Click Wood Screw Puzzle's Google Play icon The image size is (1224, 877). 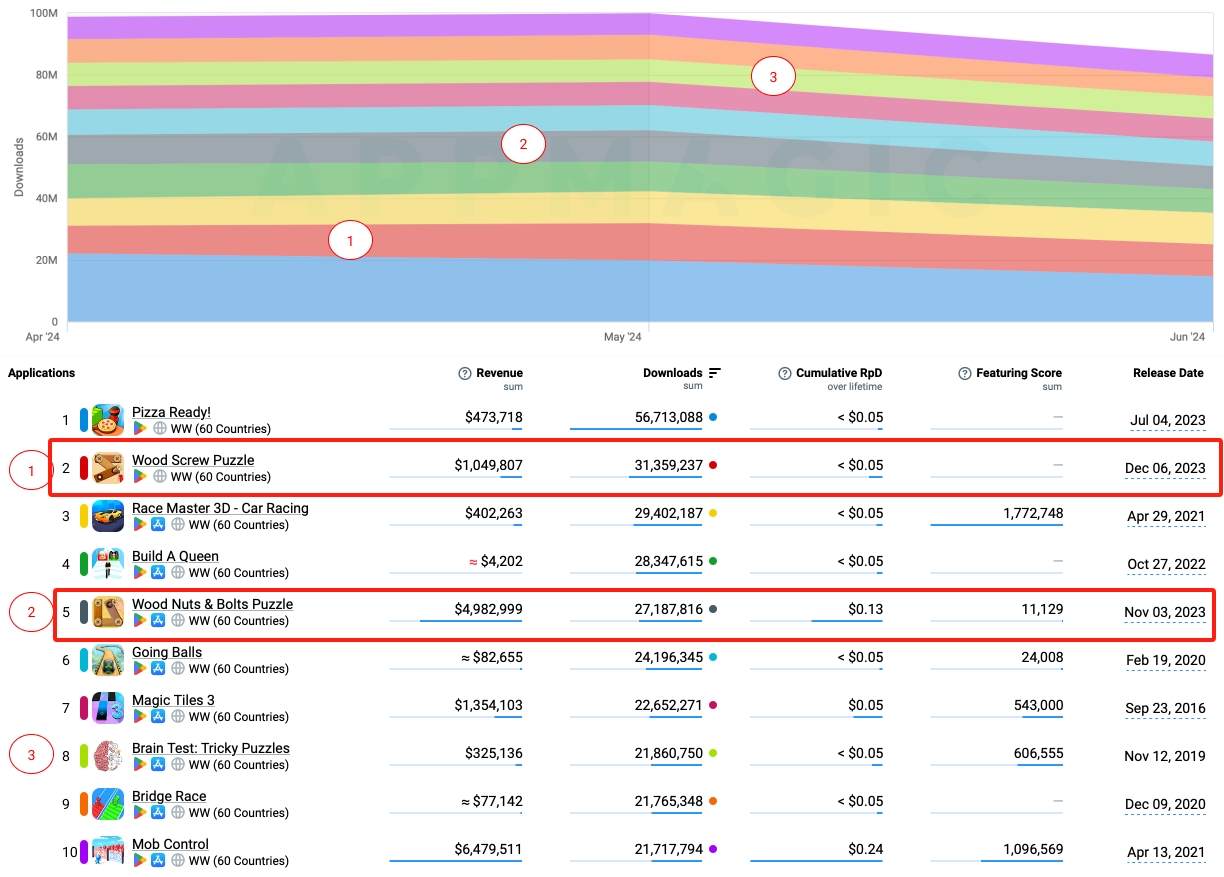(x=140, y=477)
